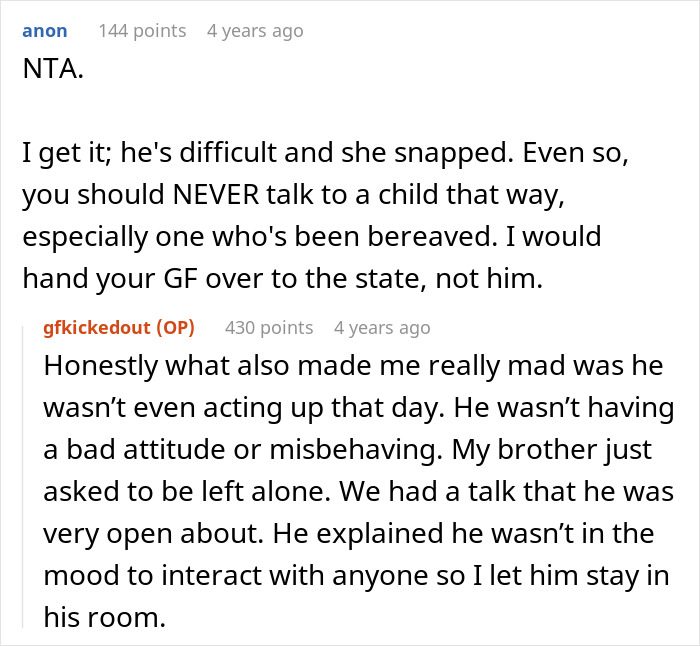
Task: Click the (OP) tag beside gfkickedout
Action: [x=176, y=328]
